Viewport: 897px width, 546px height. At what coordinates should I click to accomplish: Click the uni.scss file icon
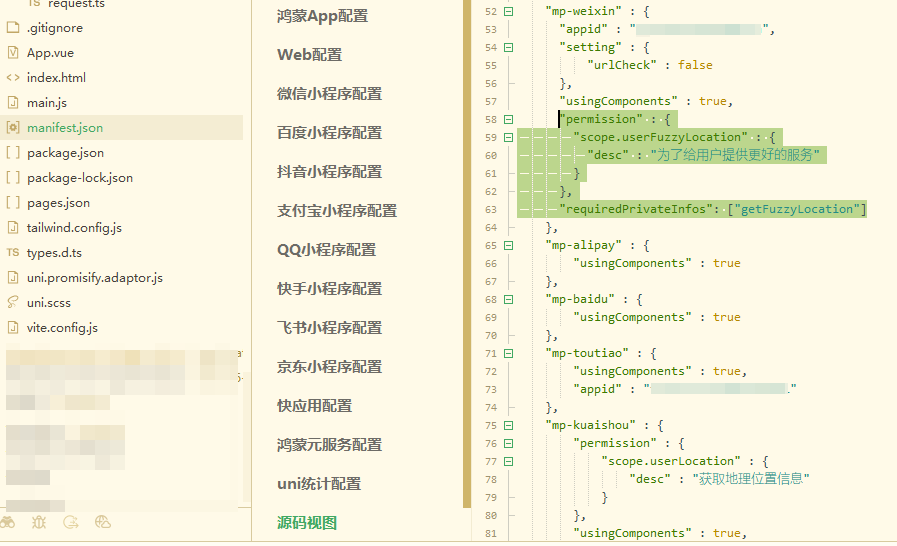click(x=13, y=302)
